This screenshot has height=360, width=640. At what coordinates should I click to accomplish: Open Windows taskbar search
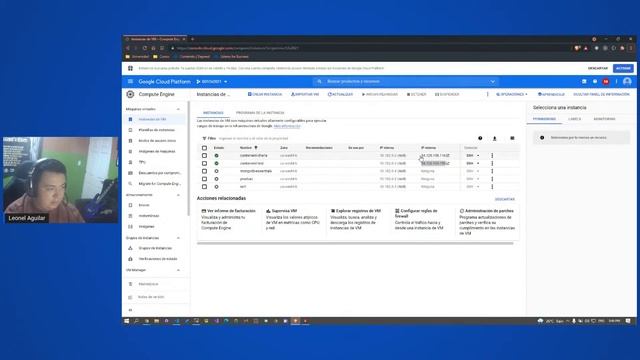[x=136, y=321]
